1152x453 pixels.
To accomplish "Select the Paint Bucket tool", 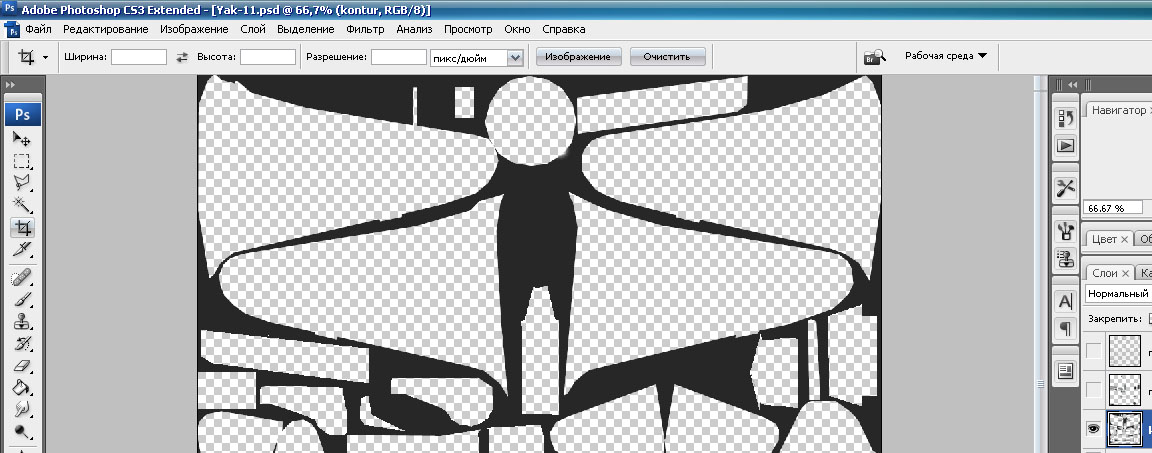I will click(x=22, y=387).
